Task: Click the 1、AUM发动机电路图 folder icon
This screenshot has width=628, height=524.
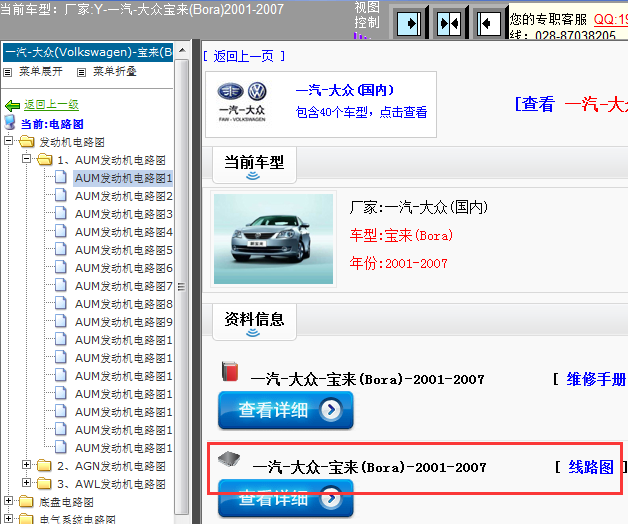Action: click(x=45, y=159)
